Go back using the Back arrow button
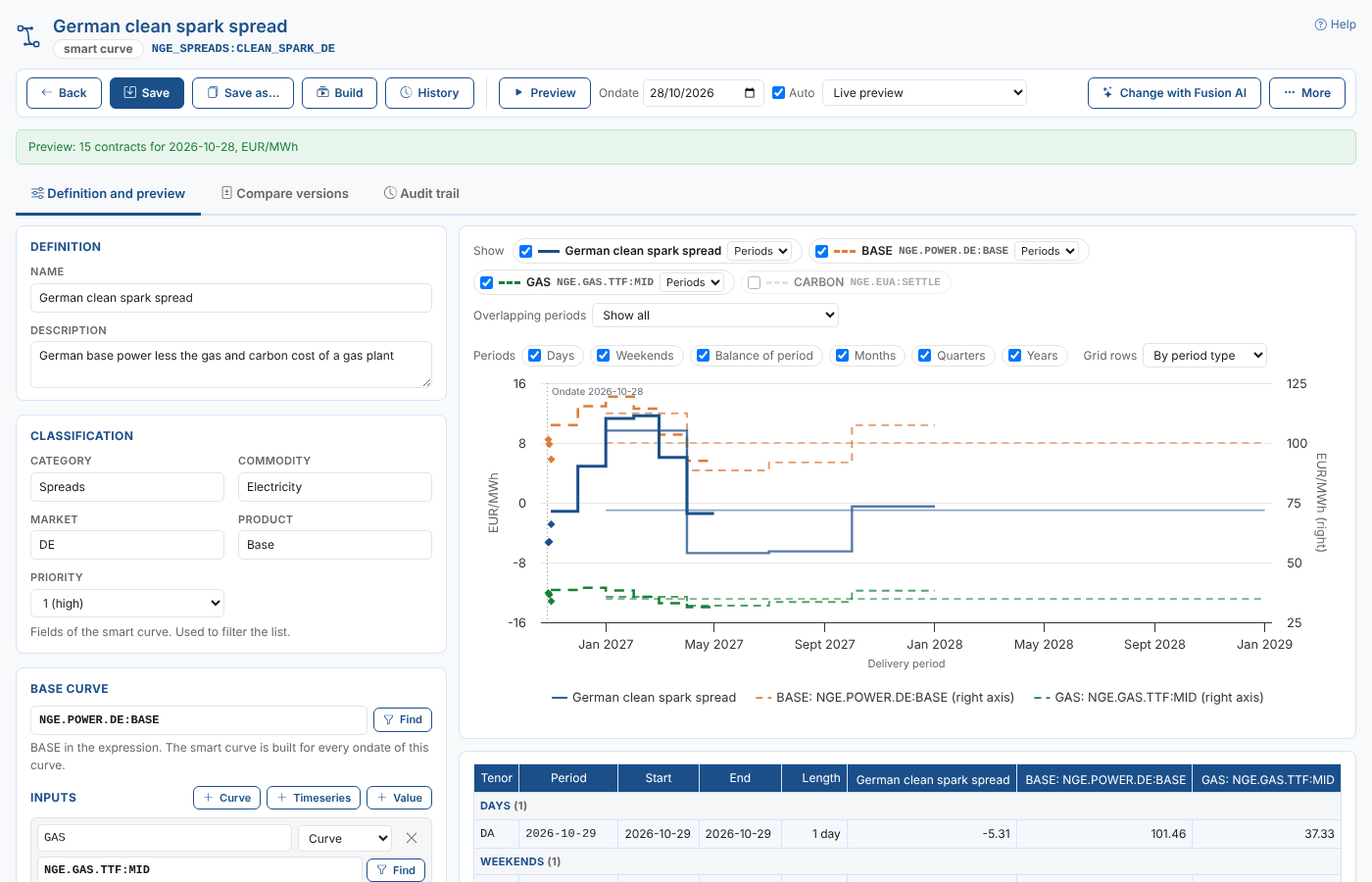Screen dimensions: 1372x882 click(x=64, y=93)
